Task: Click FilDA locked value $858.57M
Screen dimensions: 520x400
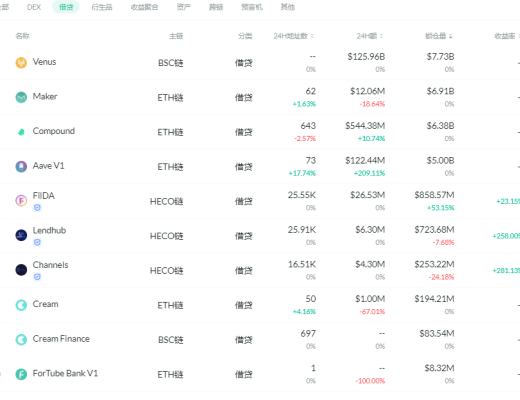Action: (x=434, y=195)
